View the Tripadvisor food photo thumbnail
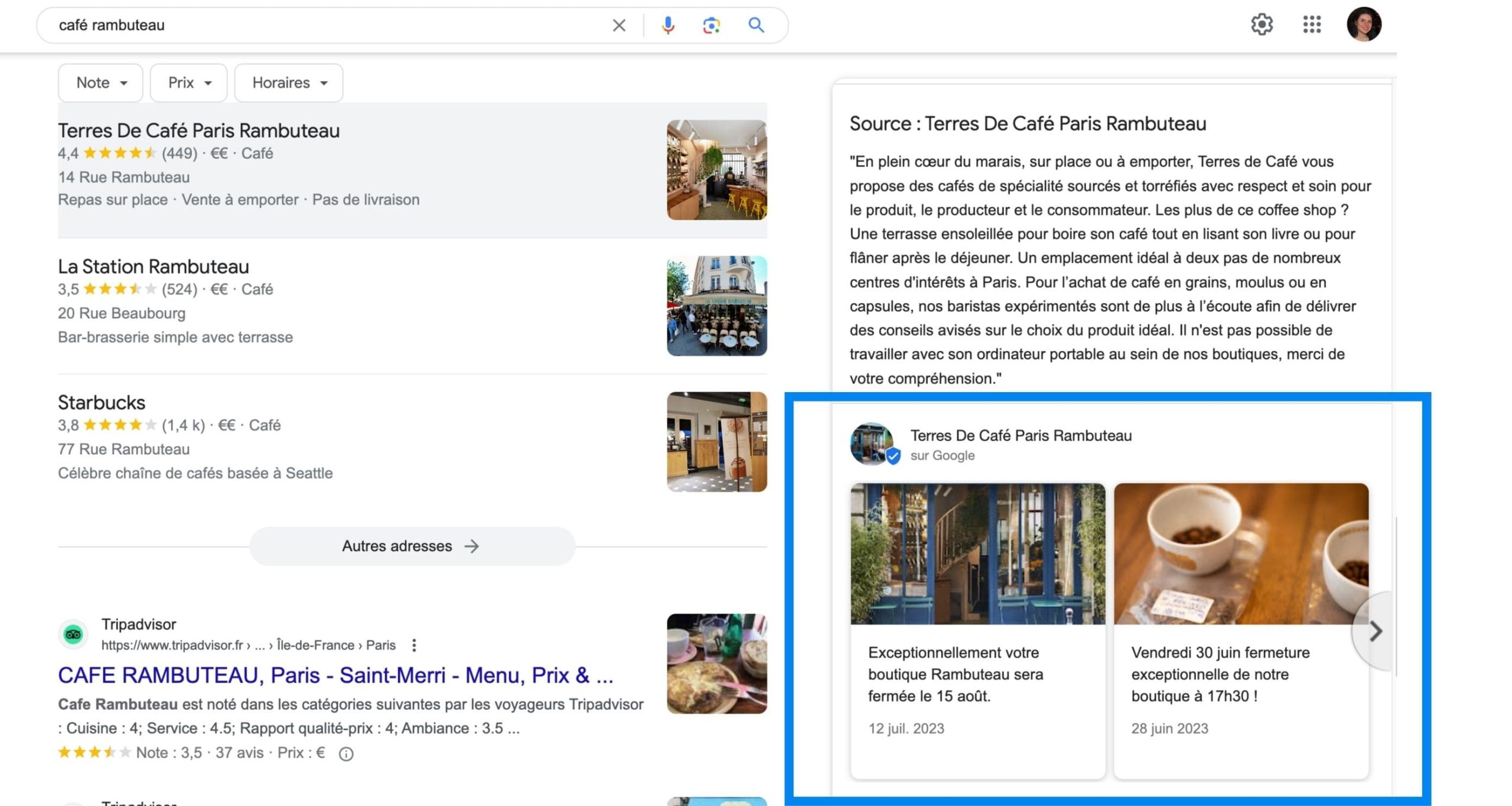The height and width of the screenshot is (806, 1512). tap(717, 664)
